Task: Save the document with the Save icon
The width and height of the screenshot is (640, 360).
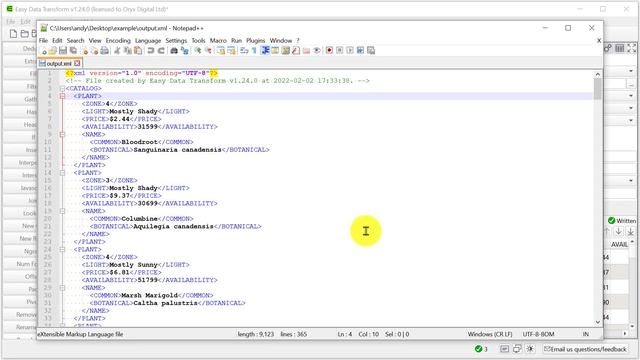Action: coord(62,50)
